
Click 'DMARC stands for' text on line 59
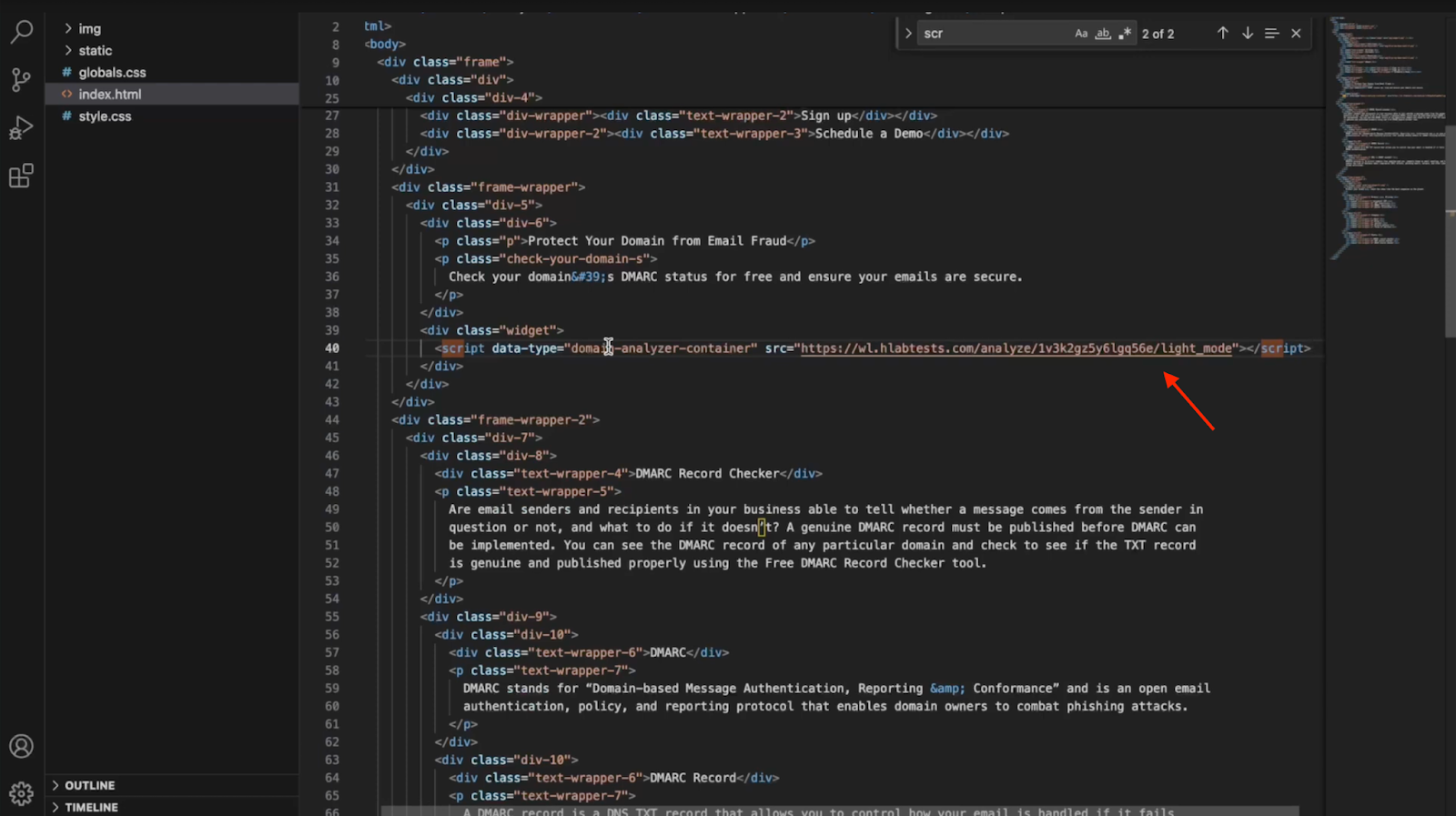[x=521, y=689]
